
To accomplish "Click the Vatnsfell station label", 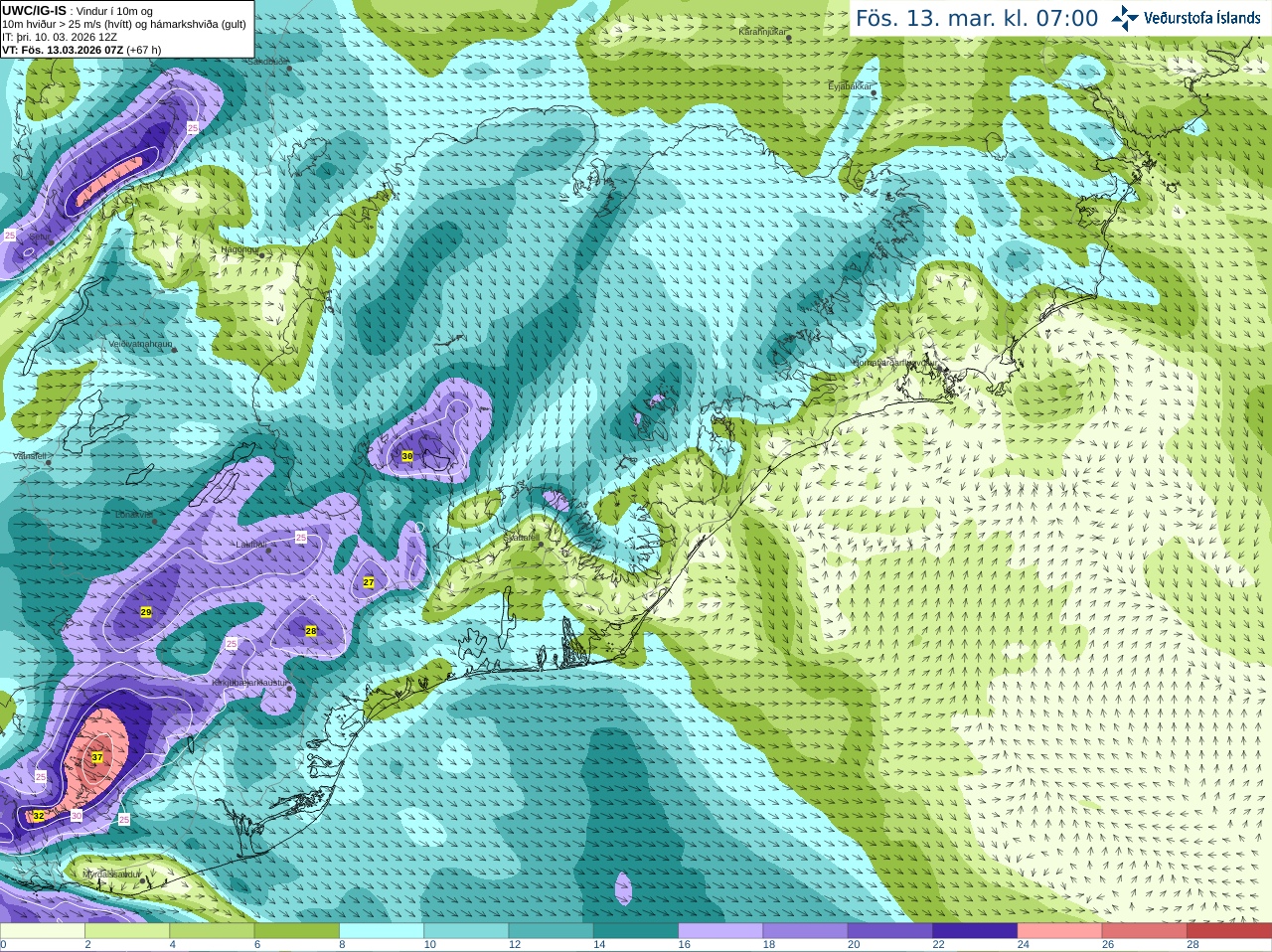I will tap(31, 456).
